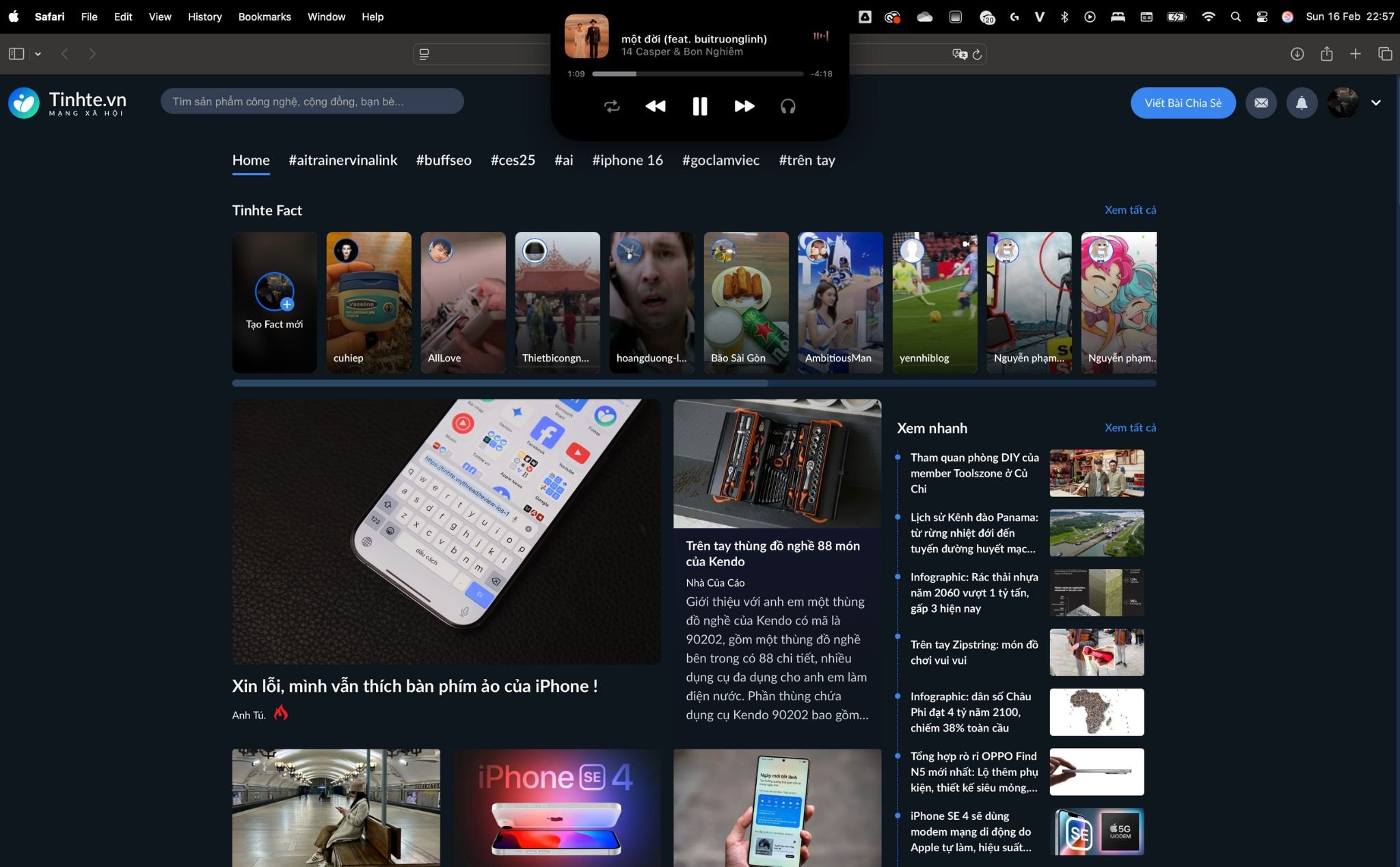
Task: Open the cuhiep Fact story
Action: pos(369,302)
